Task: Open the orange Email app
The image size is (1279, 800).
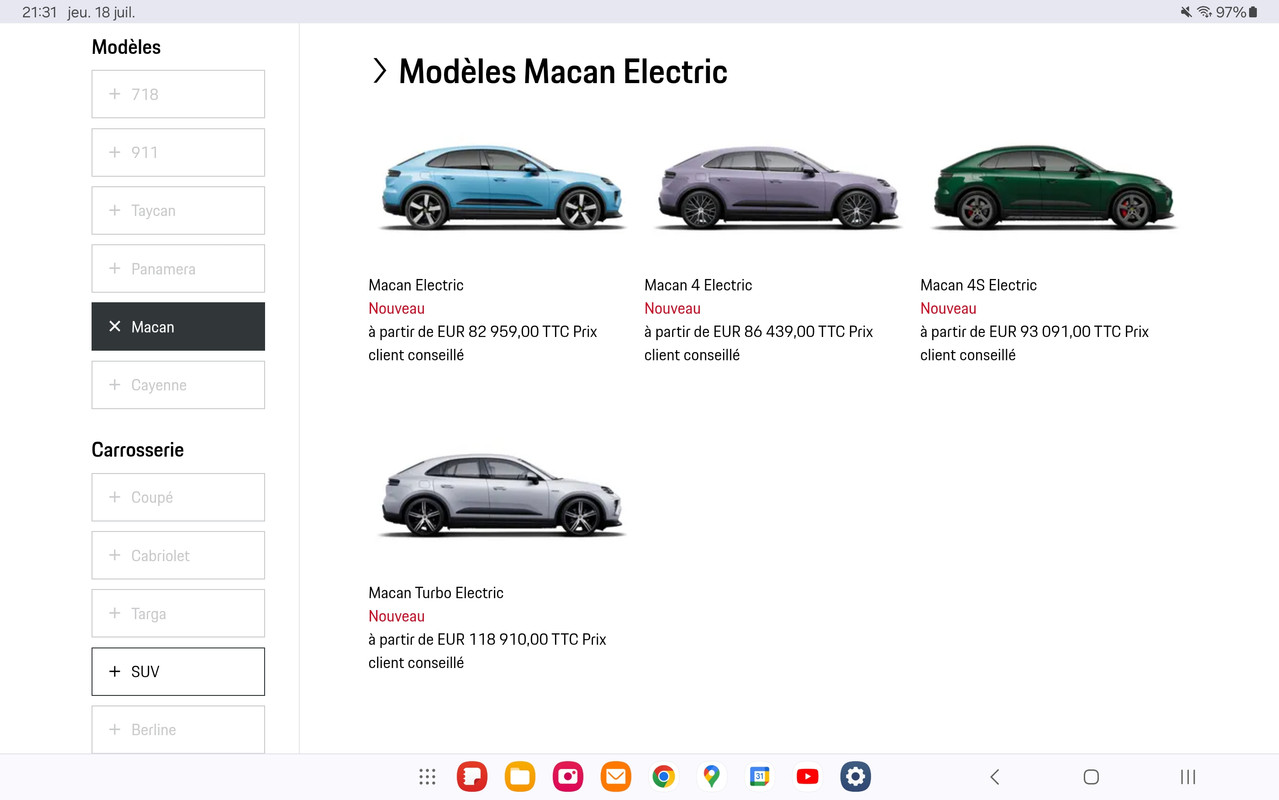Action: point(616,777)
